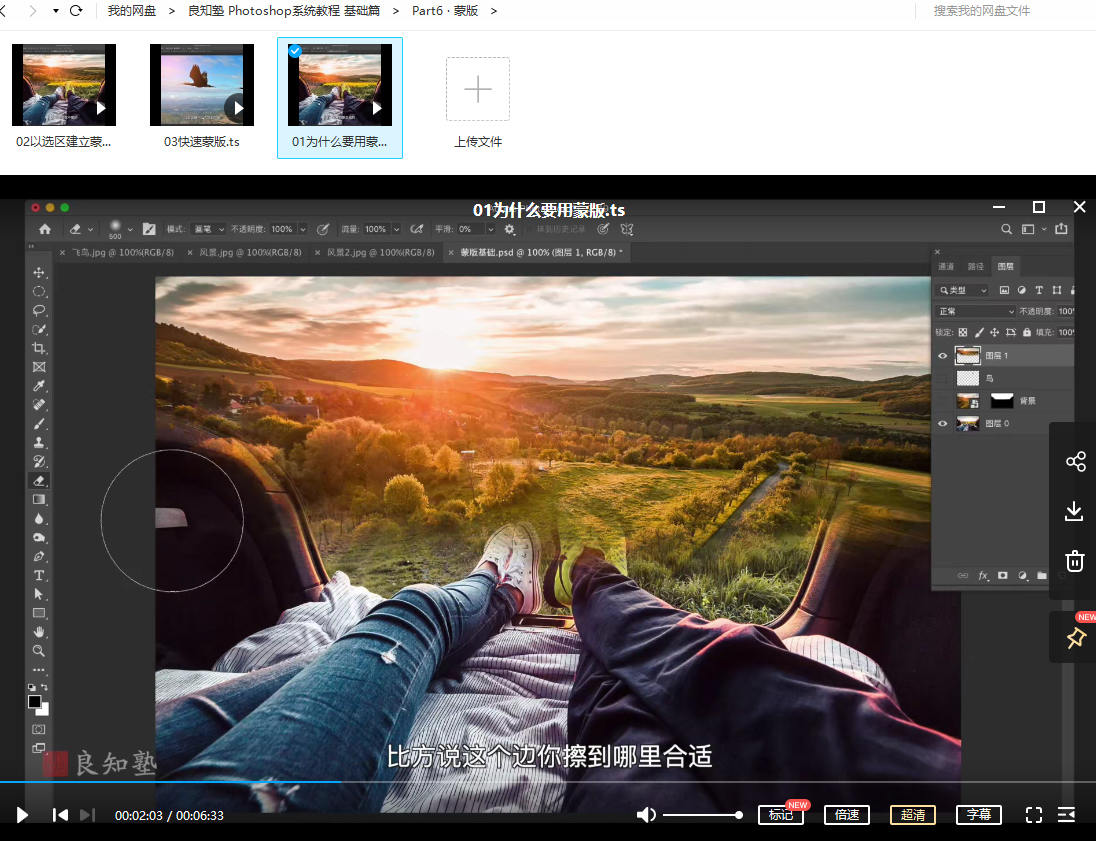Click the share icon beside the video
The width and height of the screenshot is (1096, 841).
click(1075, 461)
